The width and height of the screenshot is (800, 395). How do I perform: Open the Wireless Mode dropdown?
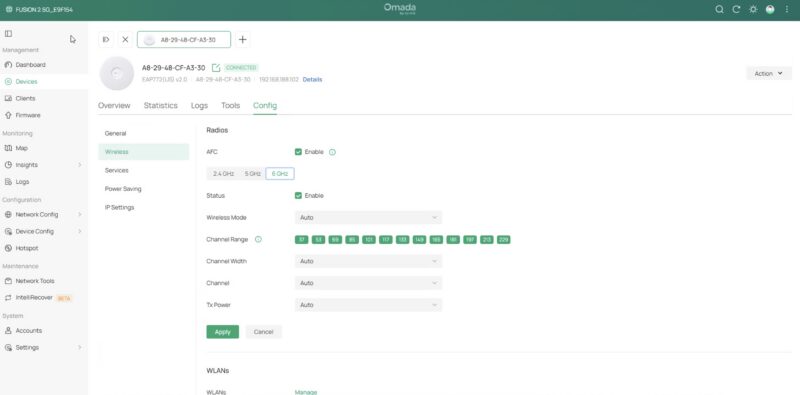[368, 217]
